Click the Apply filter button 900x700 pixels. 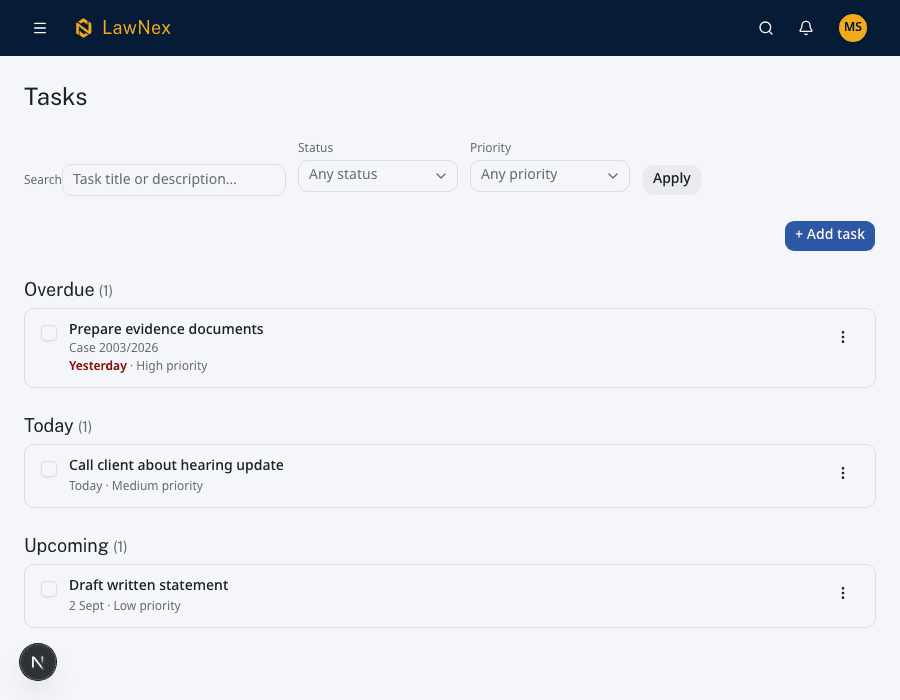[x=672, y=180]
